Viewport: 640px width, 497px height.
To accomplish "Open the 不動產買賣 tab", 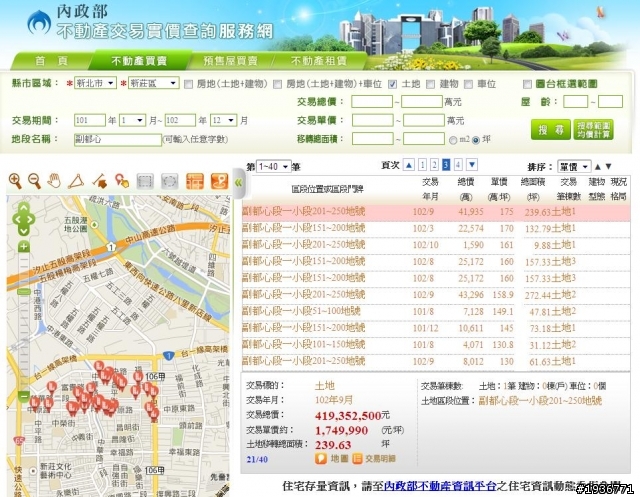I will click(139, 61).
